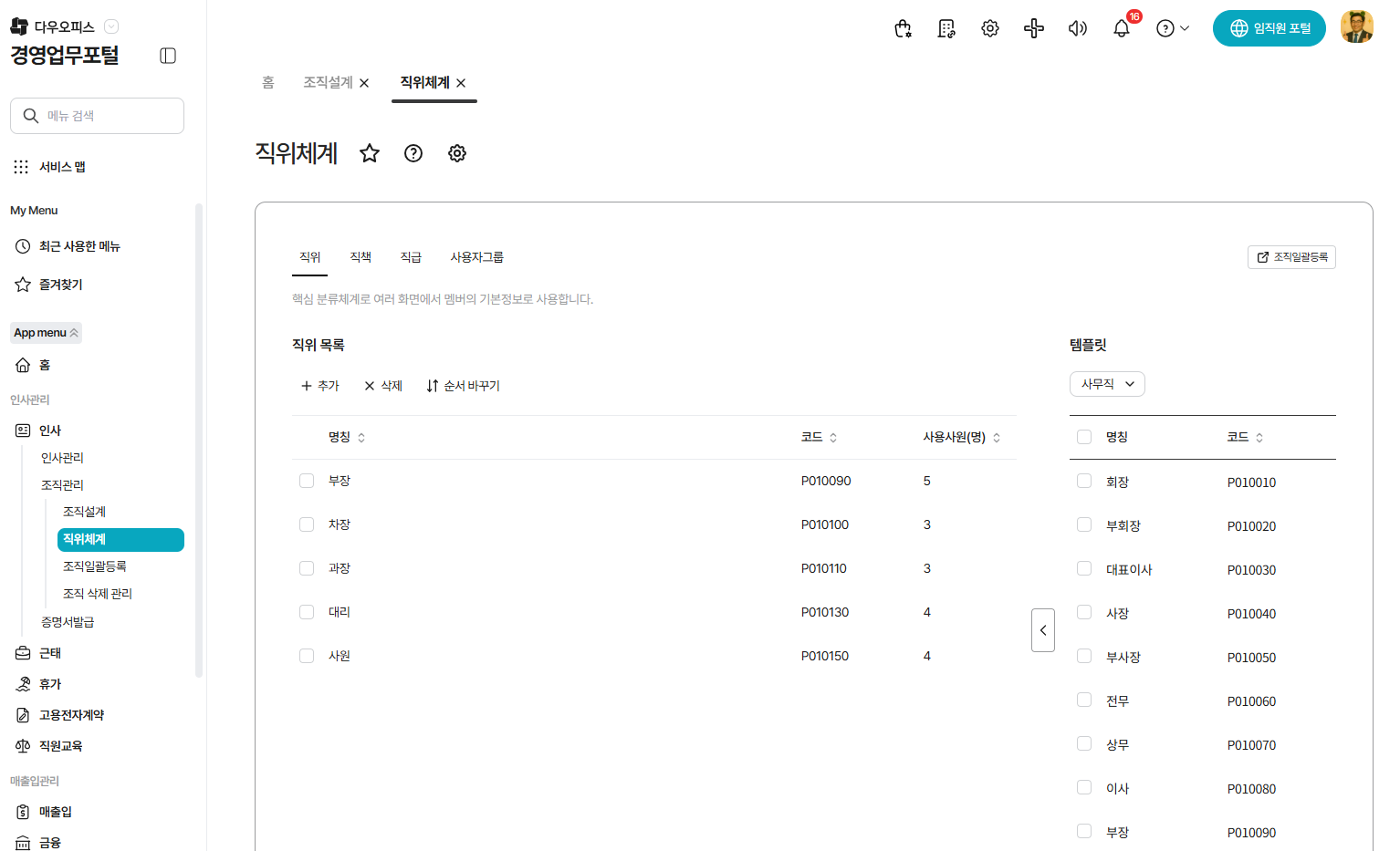This screenshot has width=1400, height=851.
Task: Toggle the sidebar collapse icon
Action: click(x=168, y=56)
